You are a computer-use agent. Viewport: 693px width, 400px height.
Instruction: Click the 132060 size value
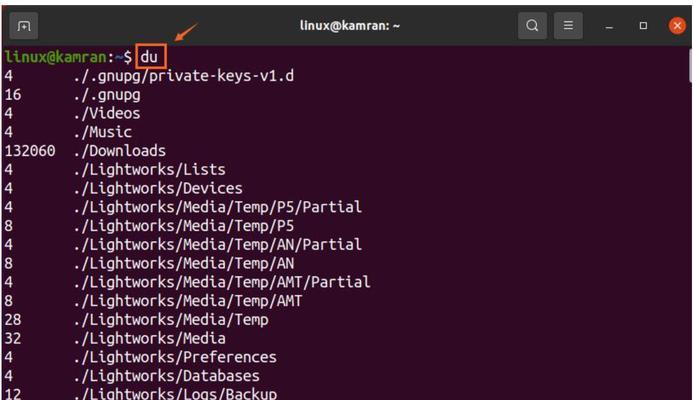tap(30, 151)
